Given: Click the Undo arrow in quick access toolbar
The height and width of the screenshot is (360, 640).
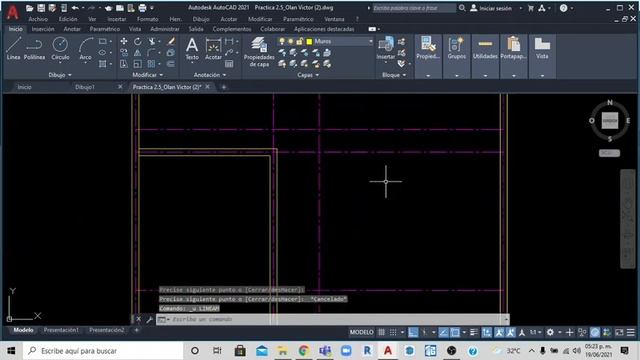Looking at the screenshot, I should [x=75, y=8].
